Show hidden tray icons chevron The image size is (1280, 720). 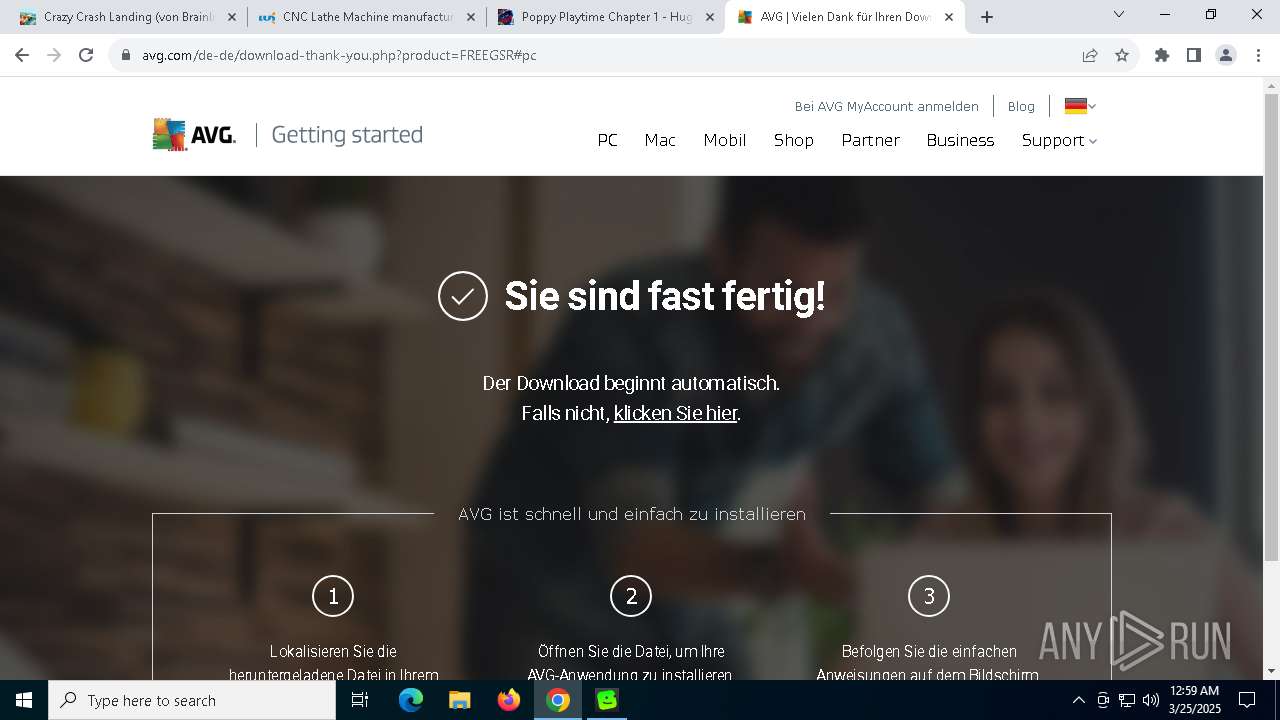tap(1078, 700)
